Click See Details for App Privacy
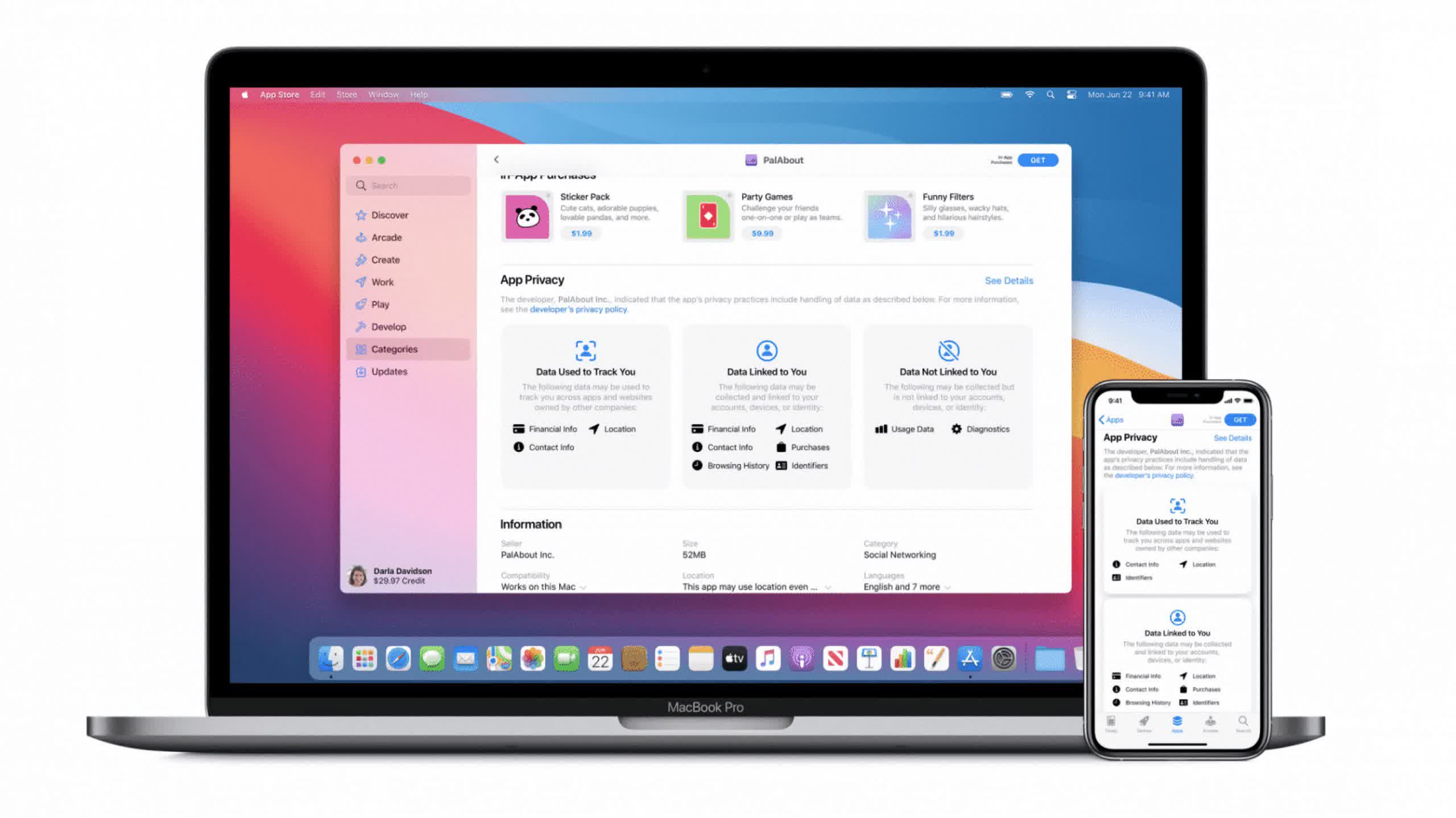This screenshot has width=1456, height=818. pyautogui.click(x=1007, y=280)
